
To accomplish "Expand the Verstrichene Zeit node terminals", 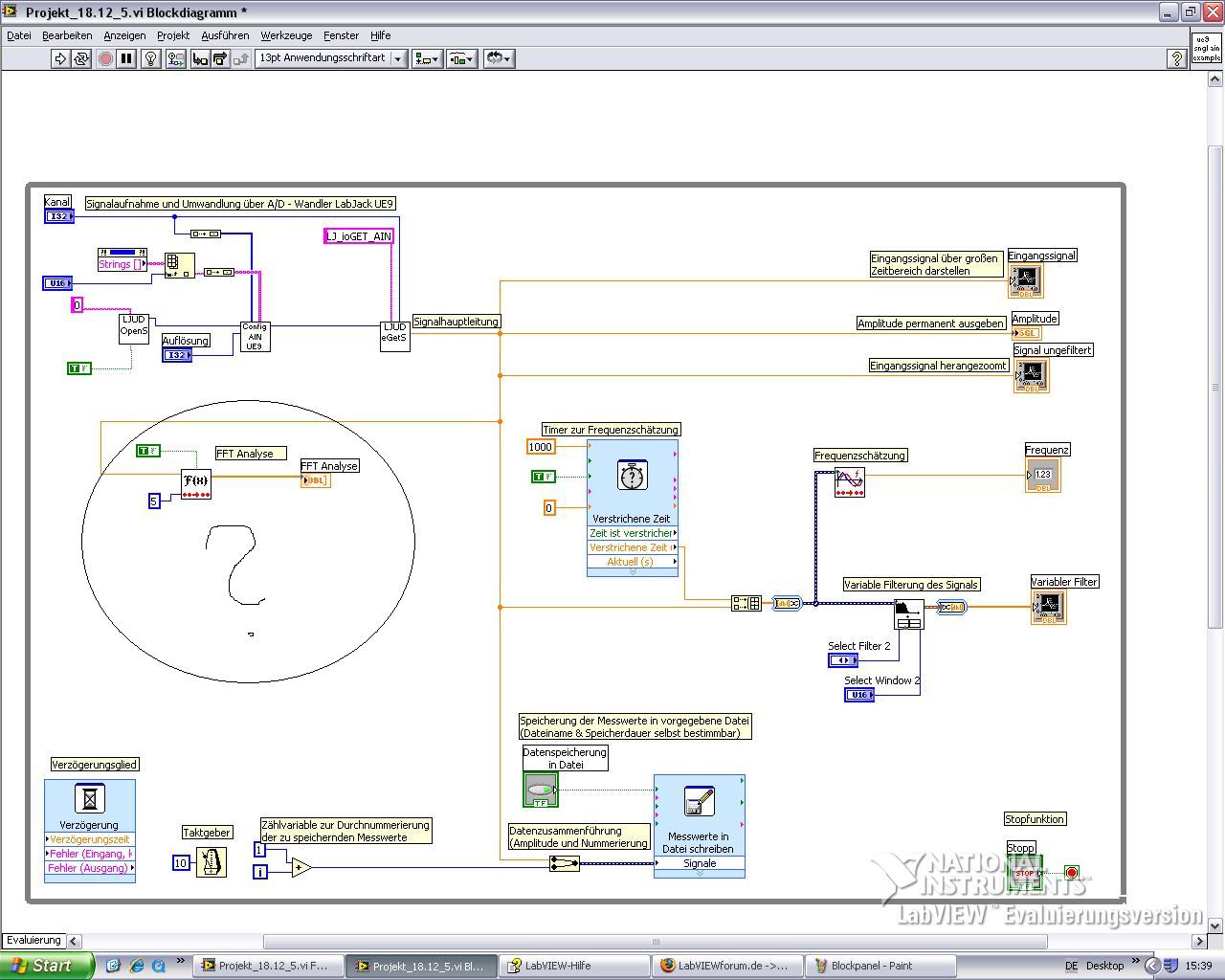I will pyautogui.click(x=633, y=572).
